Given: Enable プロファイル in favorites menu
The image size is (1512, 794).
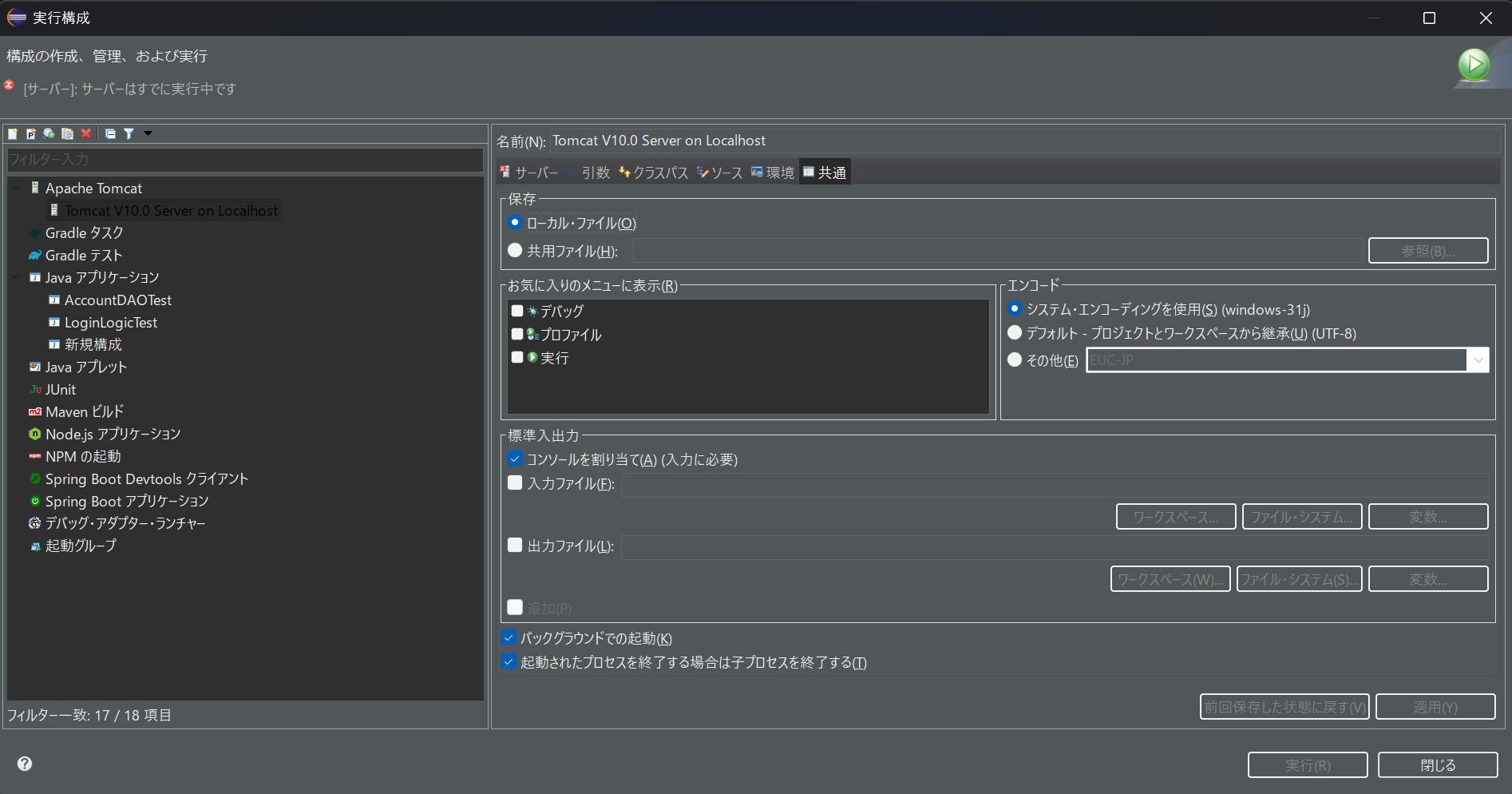Looking at the screenshot, I should click(x=517, y=334).
